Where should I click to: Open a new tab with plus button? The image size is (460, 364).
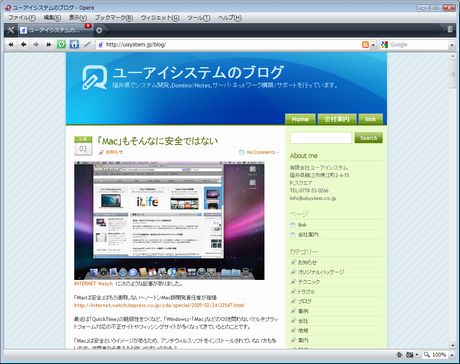(x=99, y=30)
